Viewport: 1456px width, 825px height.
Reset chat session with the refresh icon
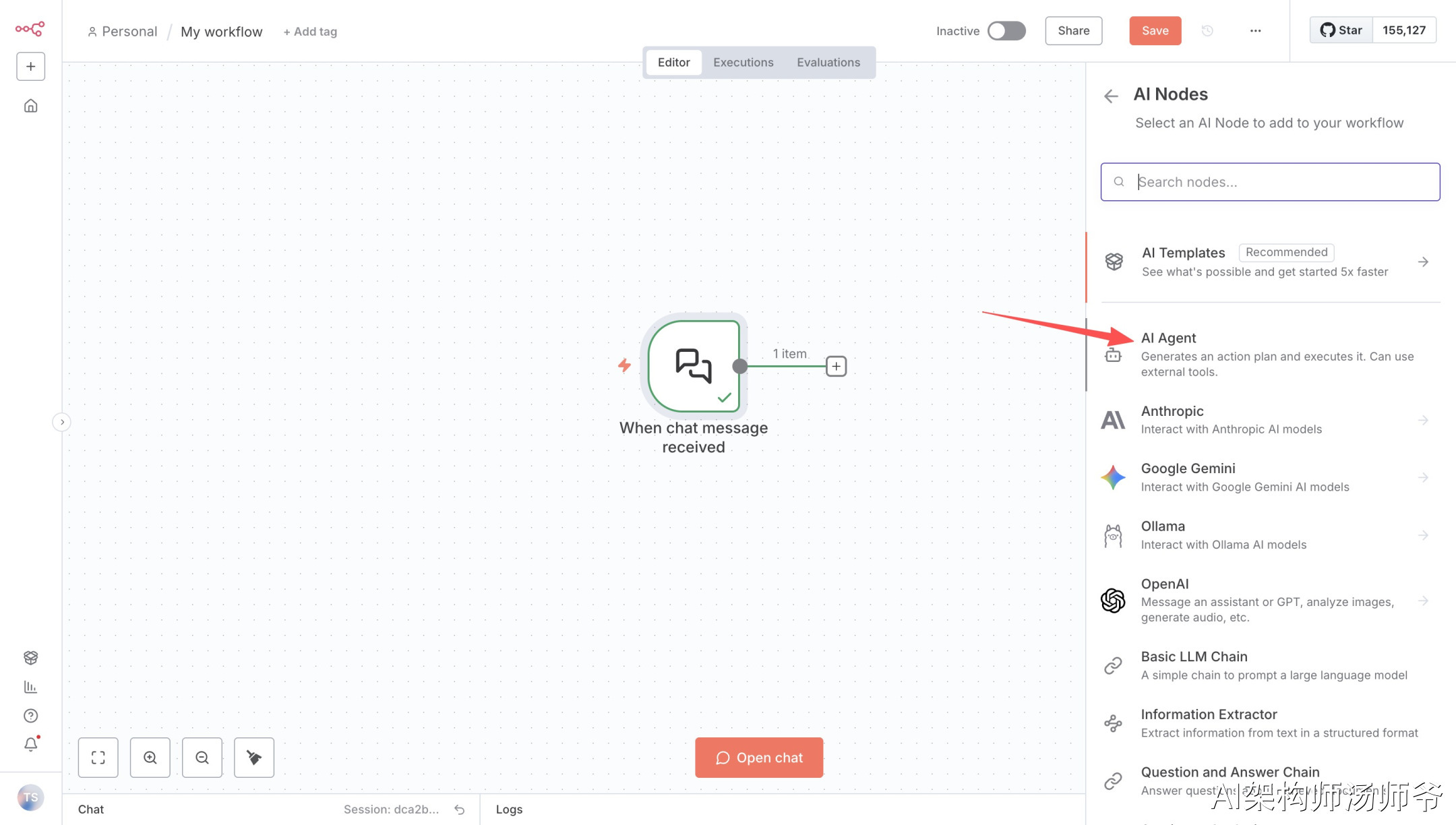[x=460, y=809]
